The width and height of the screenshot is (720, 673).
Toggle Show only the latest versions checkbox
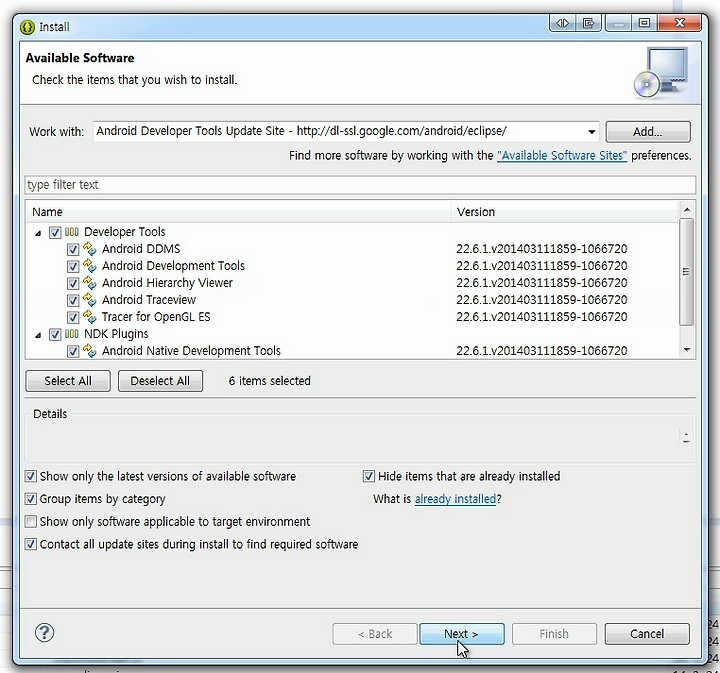point(31,476)
